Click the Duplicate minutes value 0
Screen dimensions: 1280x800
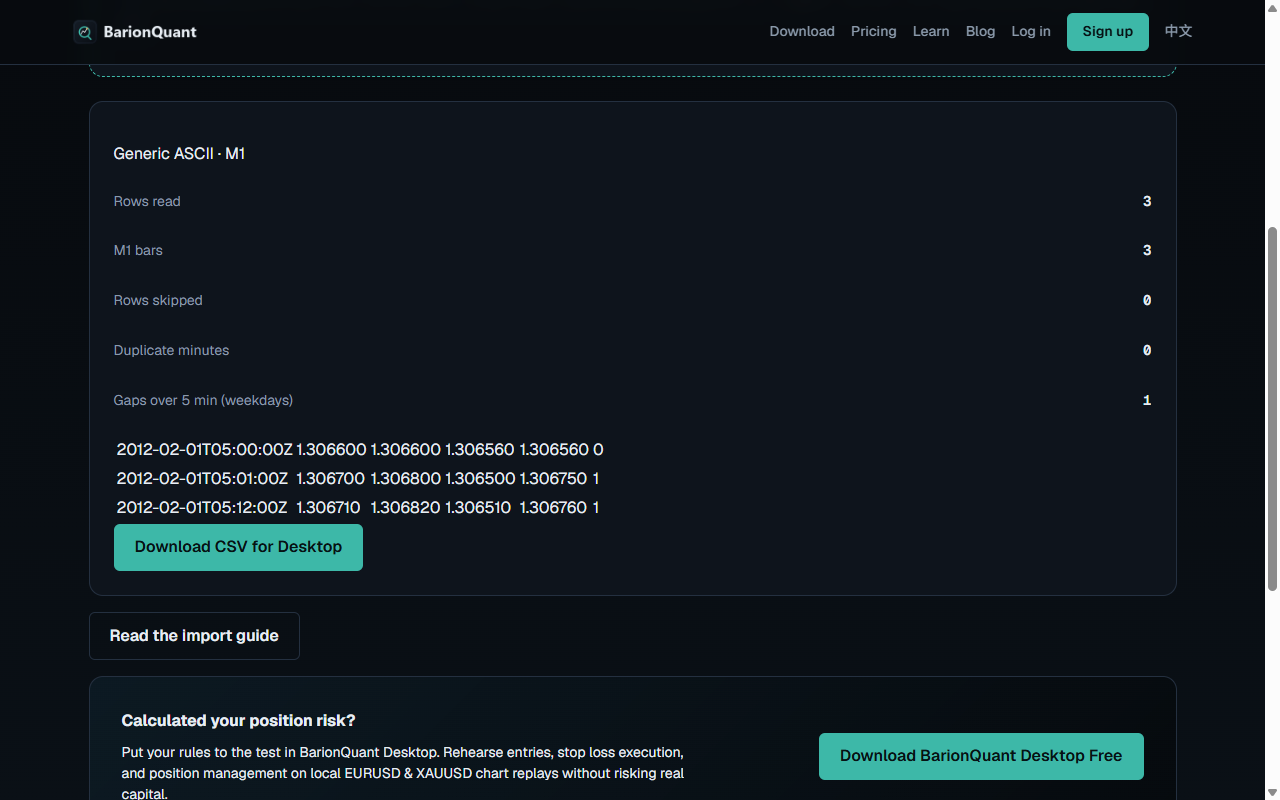tap(1147, 350)
